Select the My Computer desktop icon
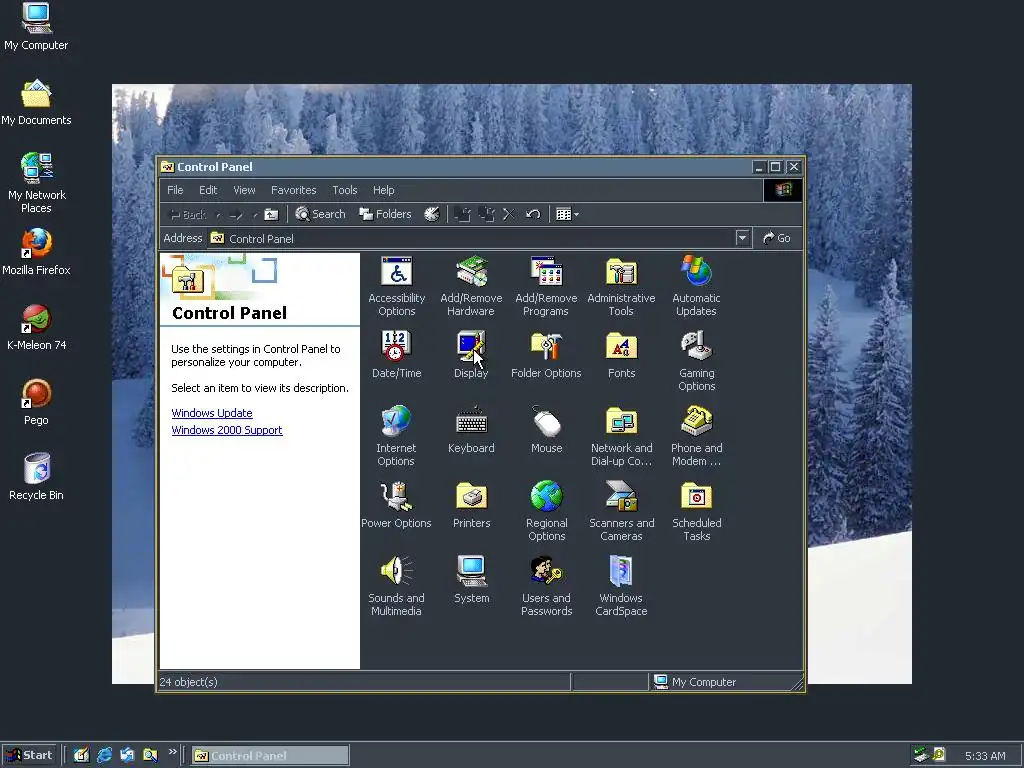The image size is (1024, 768). click(x=36, y=27)
